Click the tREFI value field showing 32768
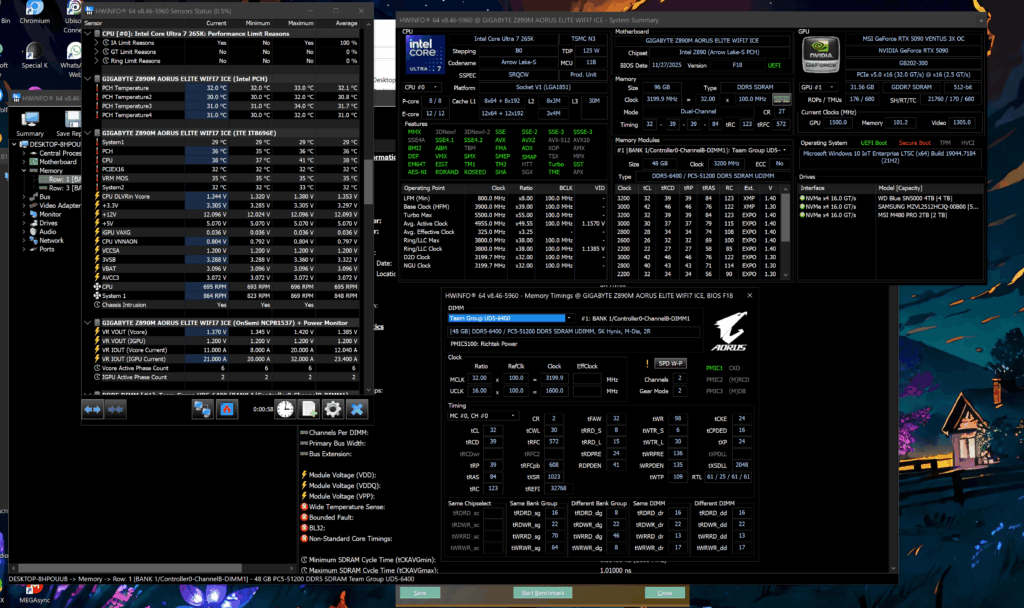This screenshot has height=608, width=1024. (x=558, y=488)
